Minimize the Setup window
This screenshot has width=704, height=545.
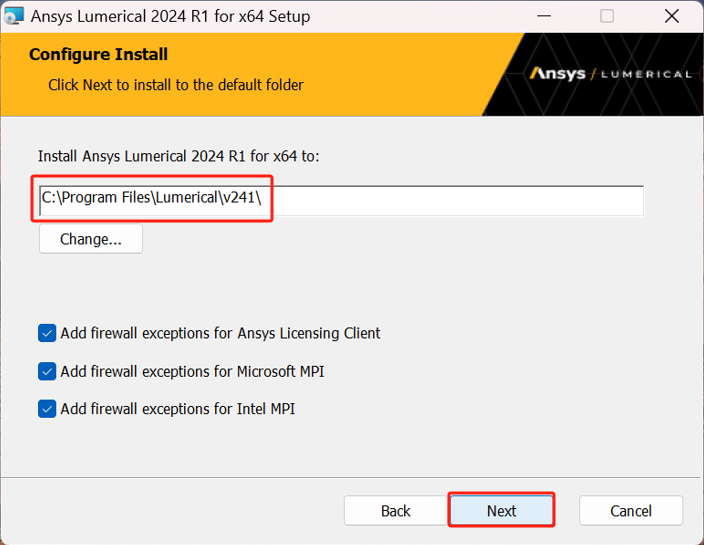tap(545, 16)
